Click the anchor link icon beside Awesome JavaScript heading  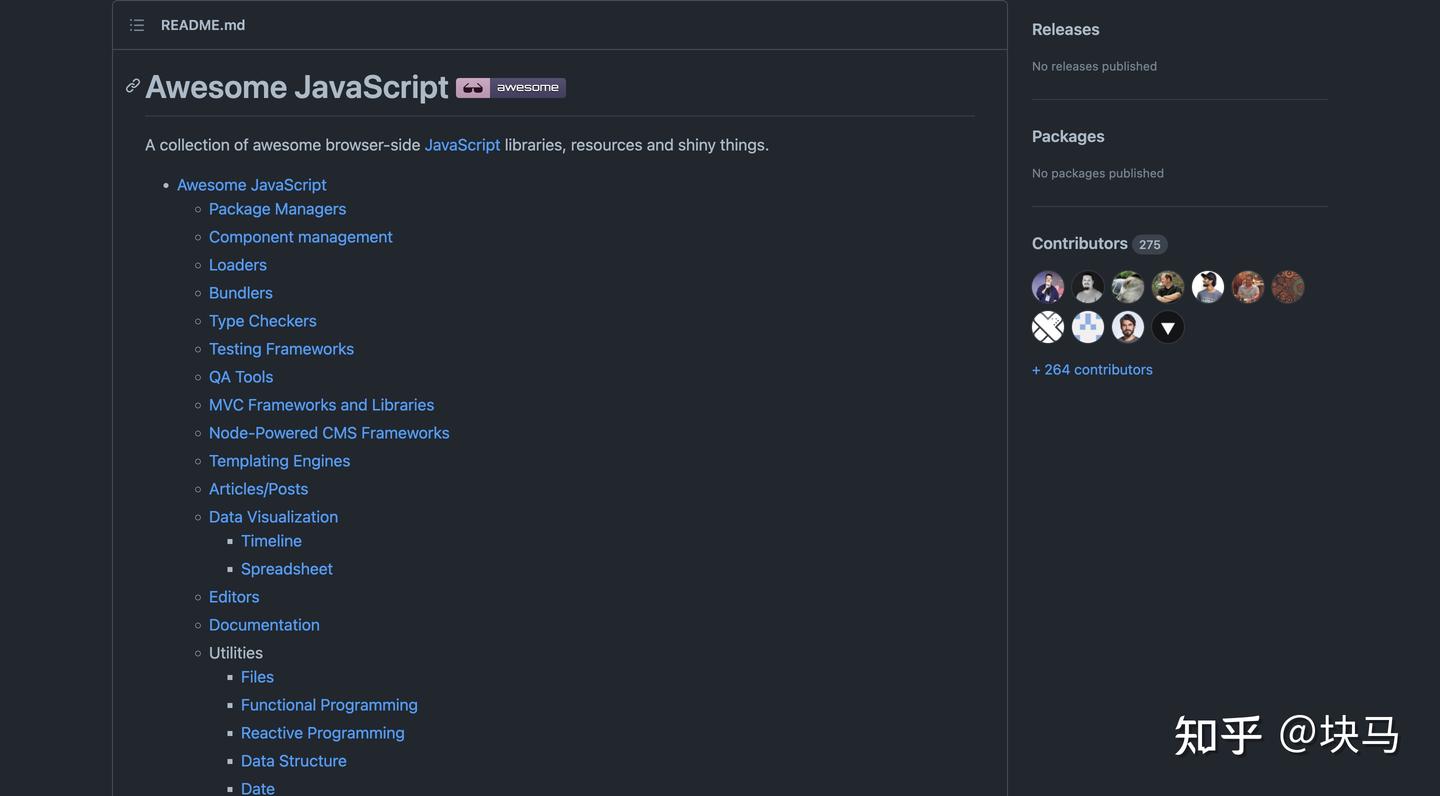pos(133,86)
